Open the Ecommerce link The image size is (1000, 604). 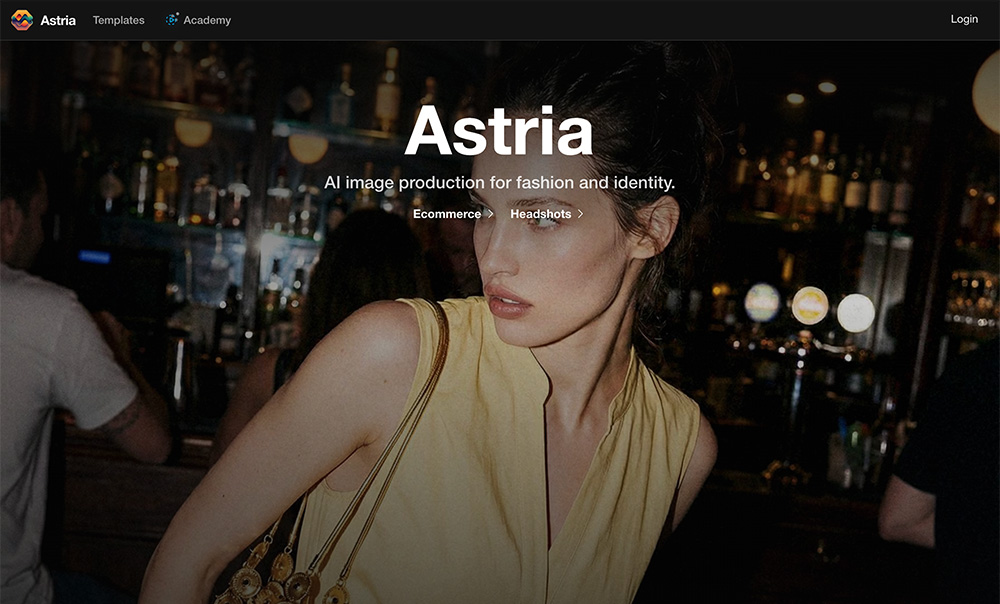tap(447, 214)
